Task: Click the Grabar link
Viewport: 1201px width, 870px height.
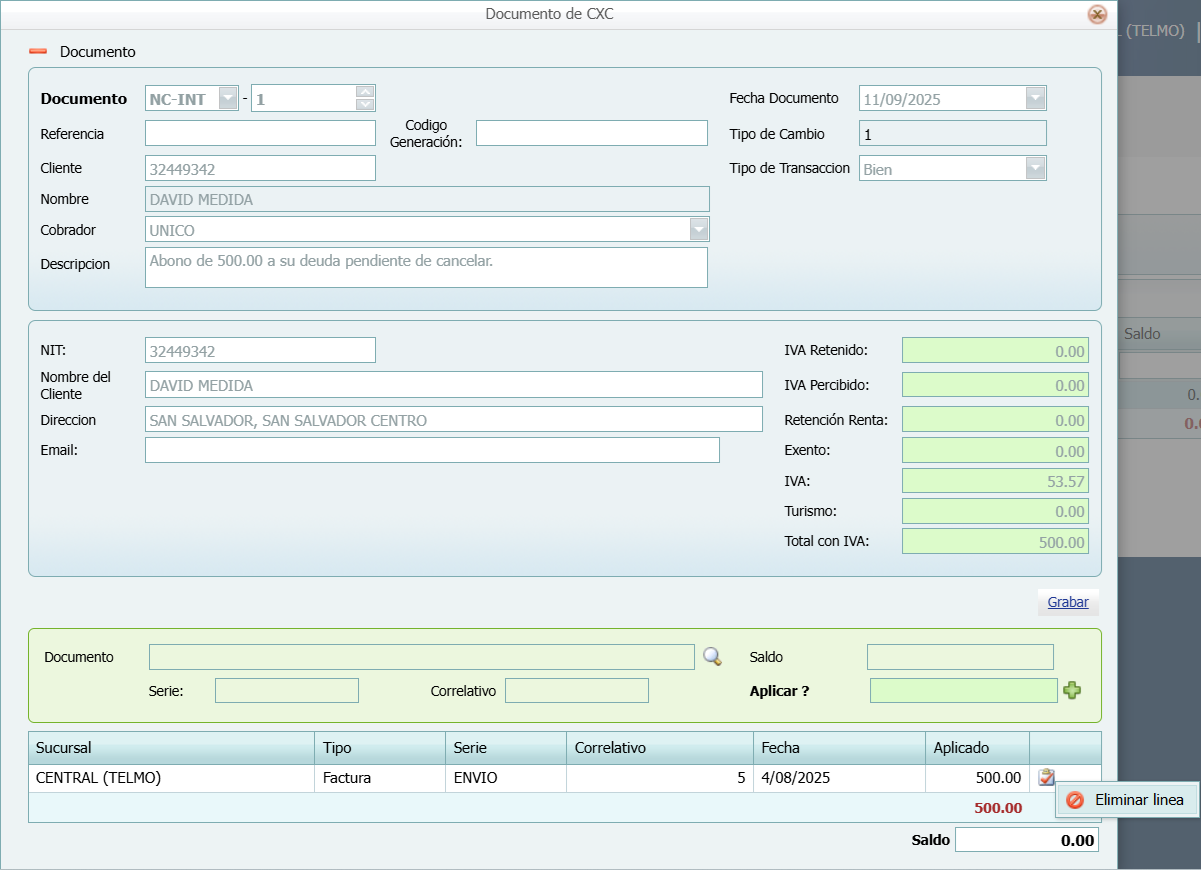Action: [x=1068, y=602]
